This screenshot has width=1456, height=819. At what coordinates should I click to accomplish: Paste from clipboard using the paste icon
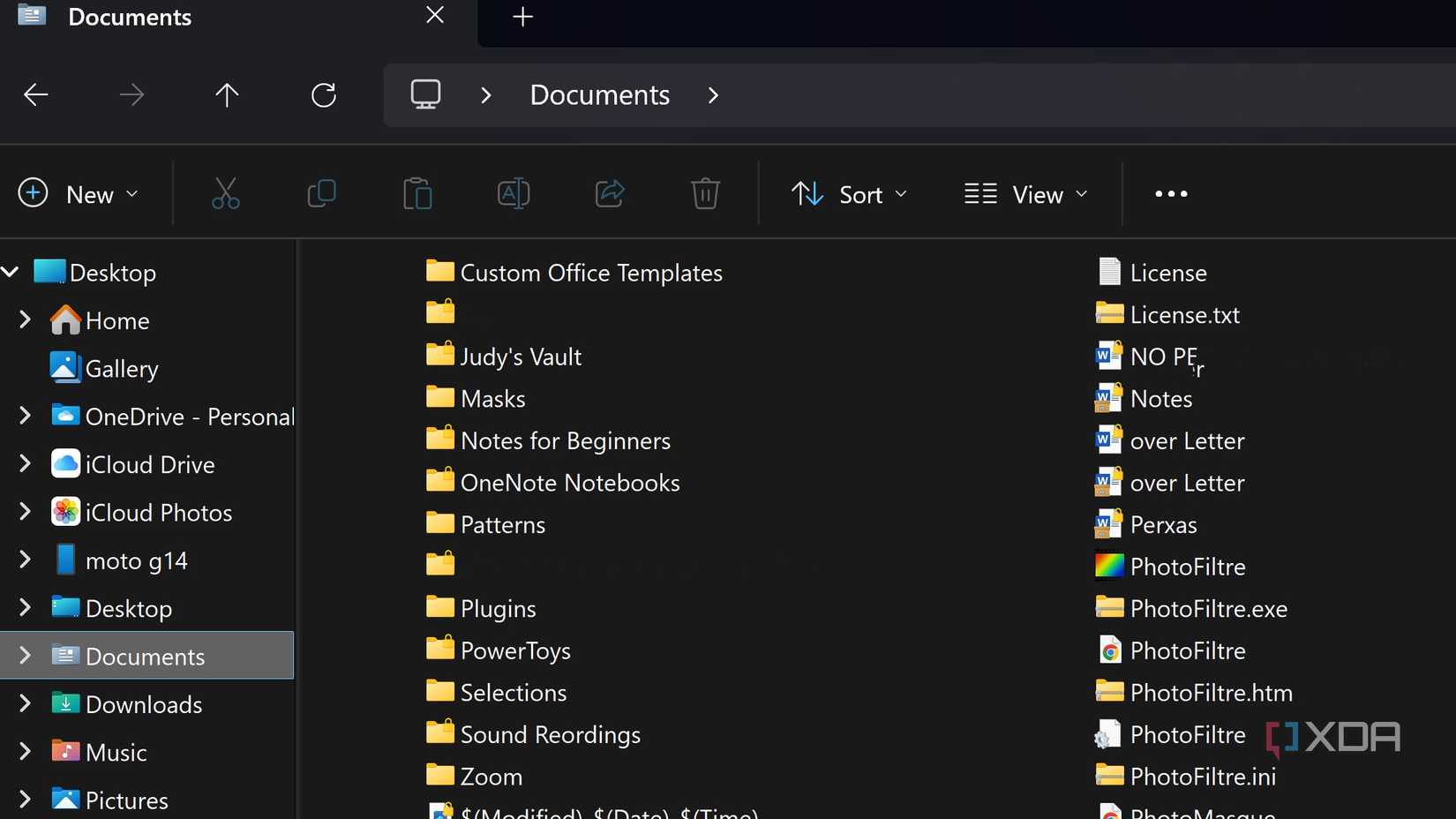pos(417,193)
